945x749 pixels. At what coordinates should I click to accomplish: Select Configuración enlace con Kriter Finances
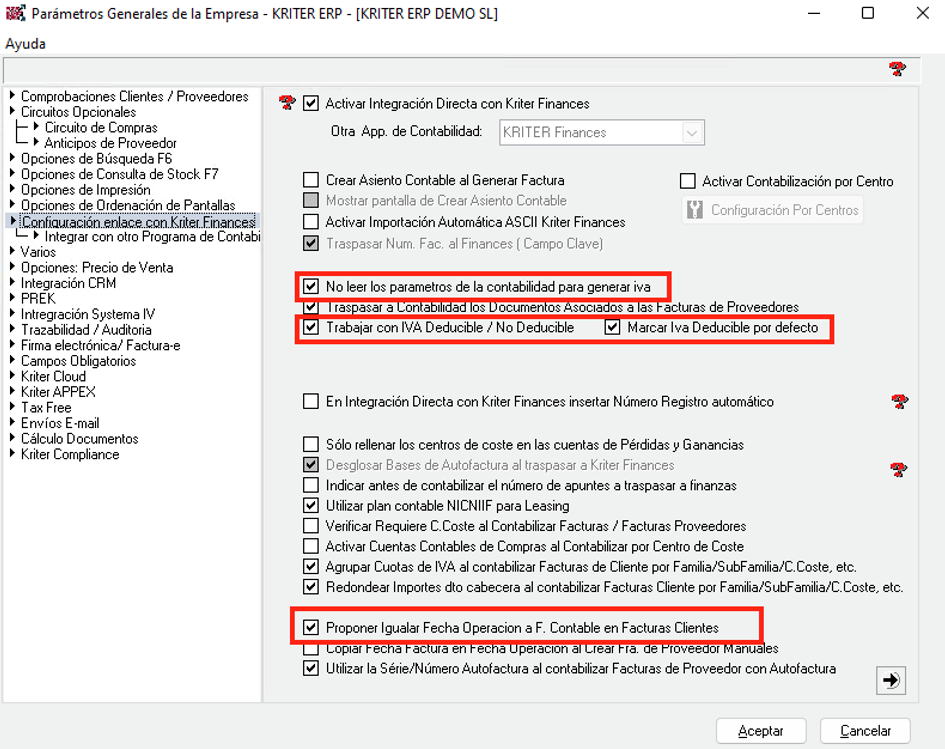pyautogui.click(x=138, y=222)
